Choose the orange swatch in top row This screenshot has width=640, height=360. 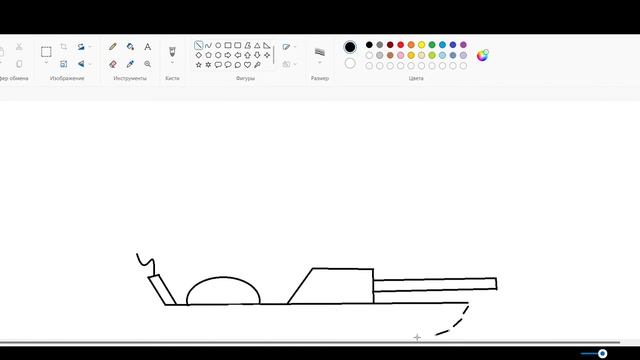click(x=411, y=45)
